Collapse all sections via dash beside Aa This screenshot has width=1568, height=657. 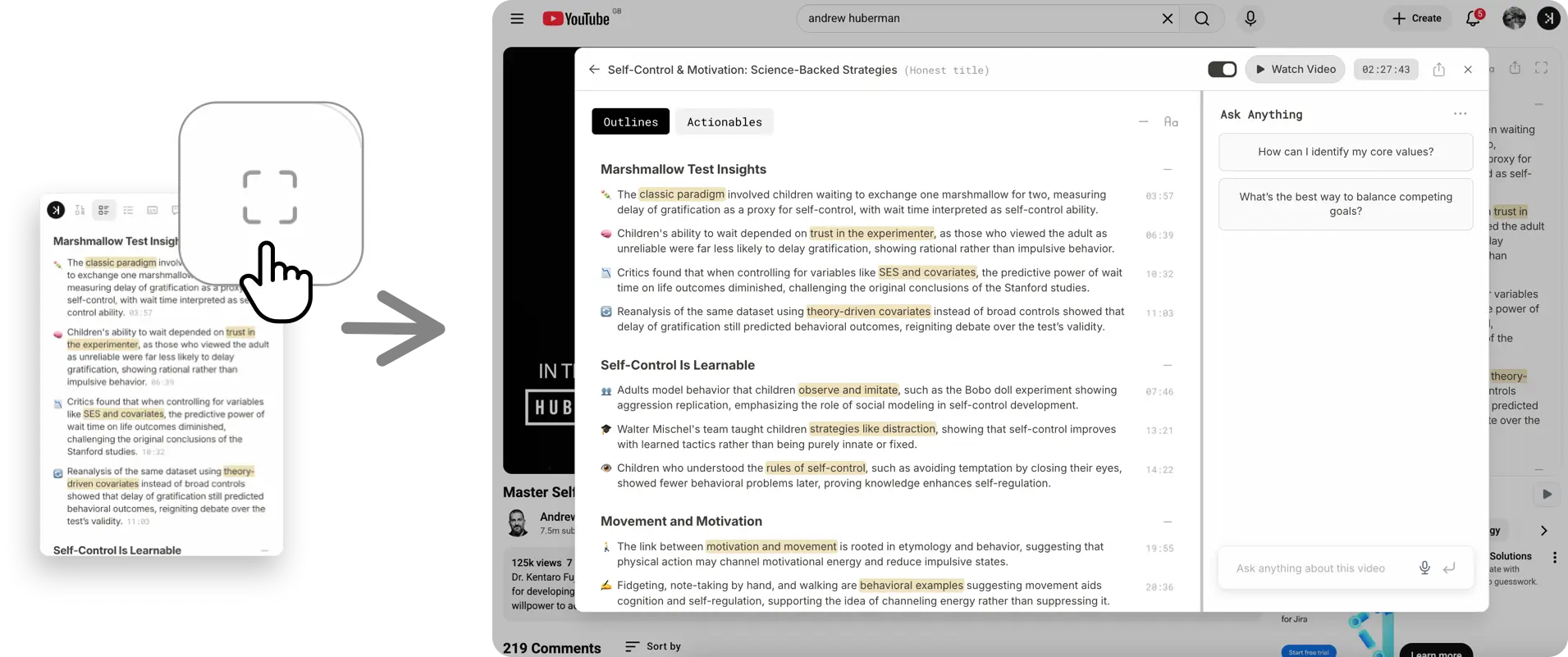pyautogui.click(x=1143, y=121)
